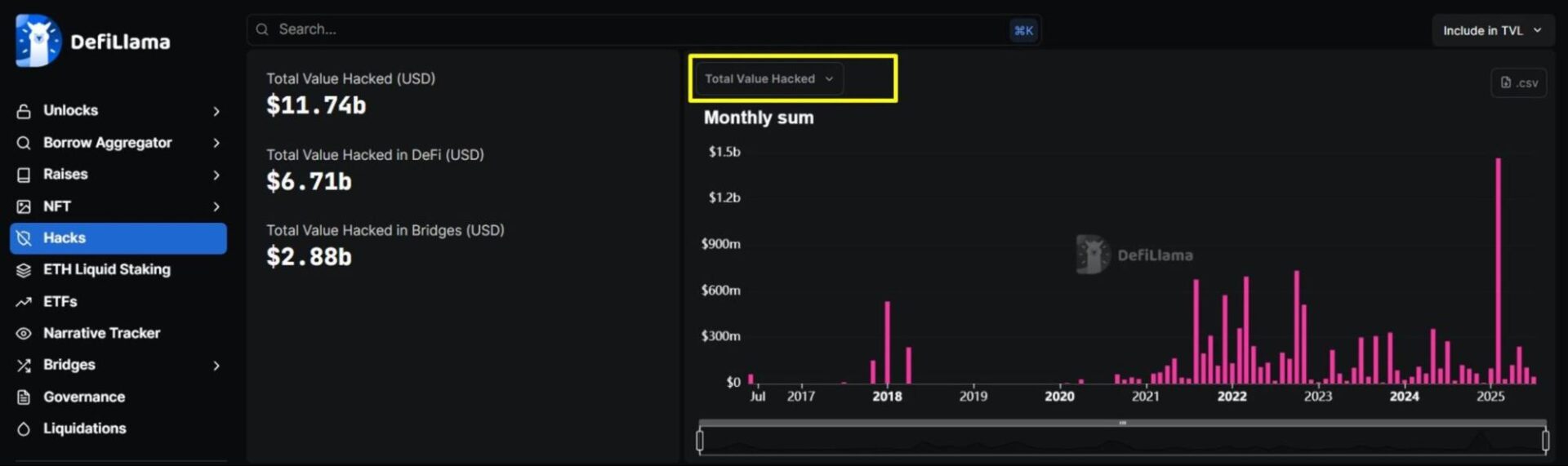Click the tall early-2018 chart bar
The height and width of the screenshot is (466, 1568).
point(887,343)
